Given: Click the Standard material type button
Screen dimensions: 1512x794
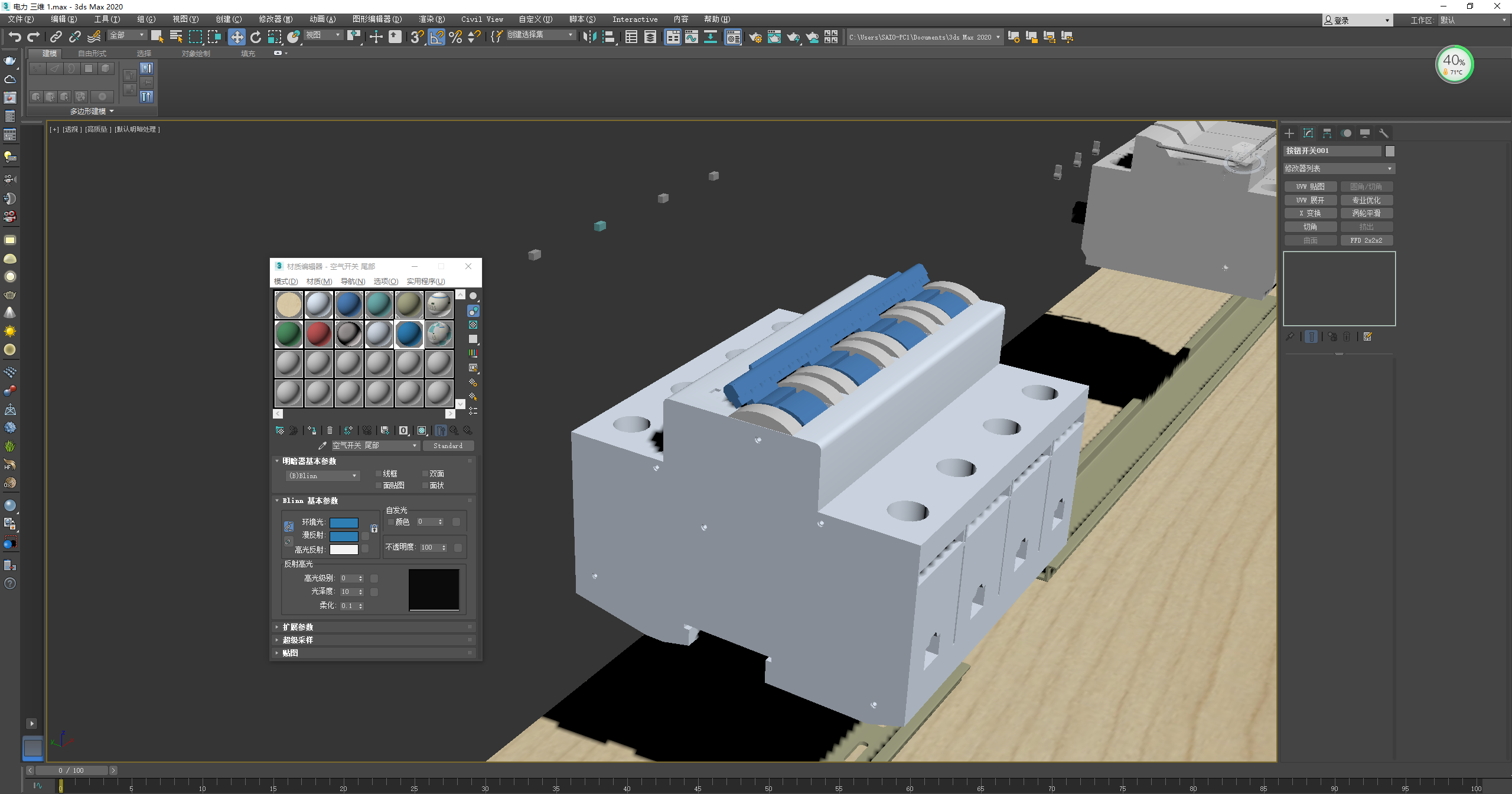Looking at the screenshot, I should pyautogui.click(x=448, y=446).
